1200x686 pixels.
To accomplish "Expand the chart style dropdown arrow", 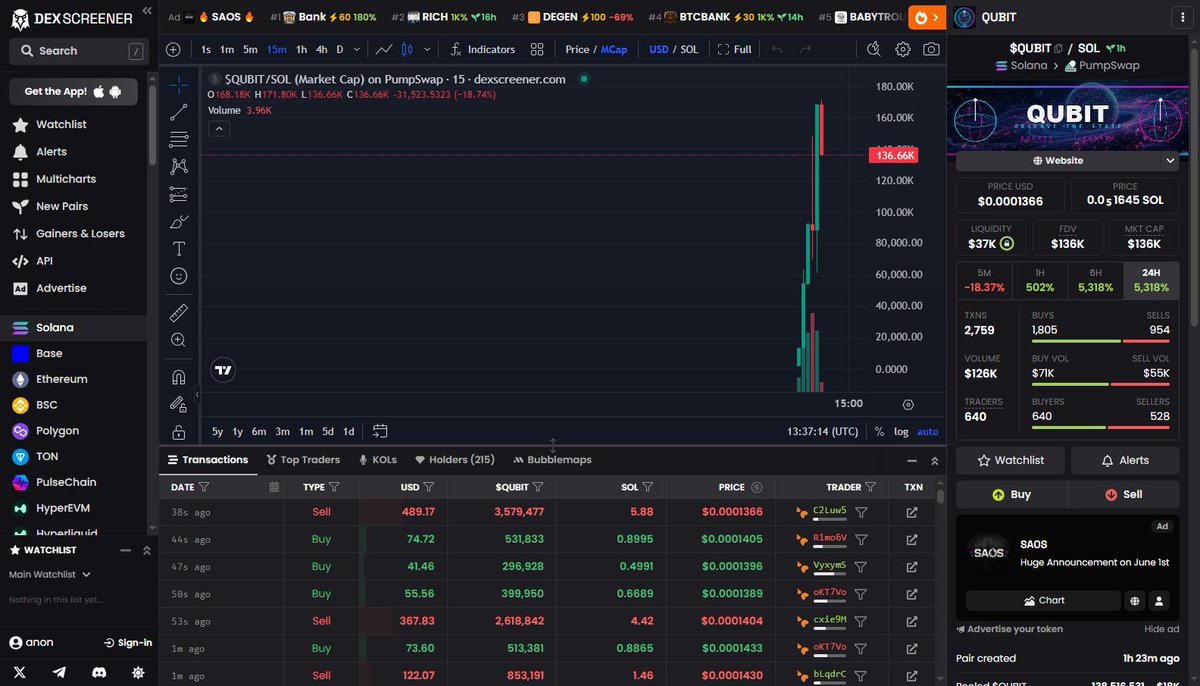I will tap(428, 49).
